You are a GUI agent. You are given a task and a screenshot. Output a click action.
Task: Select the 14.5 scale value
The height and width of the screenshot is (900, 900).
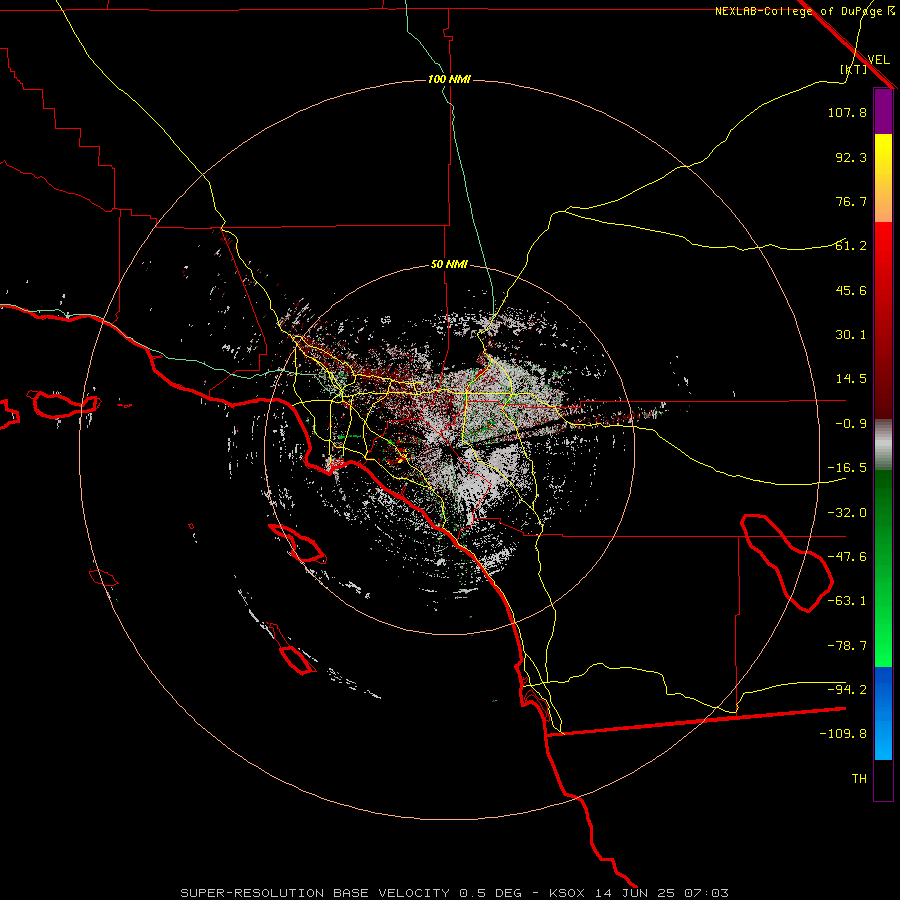(851, 379)
